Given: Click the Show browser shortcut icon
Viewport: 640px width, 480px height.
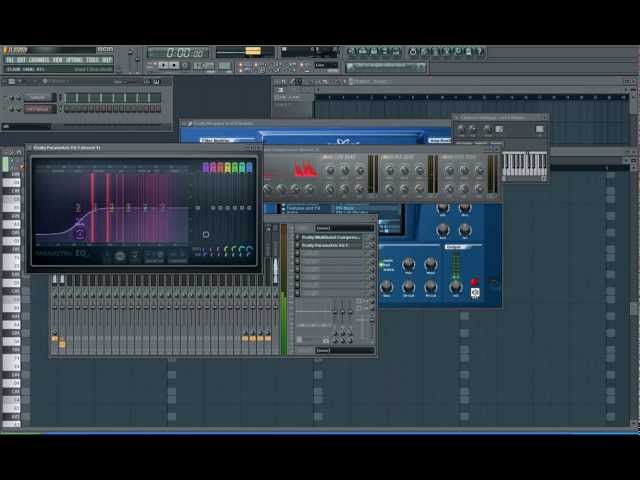Looking at the screenshot, I should click(x=384, y=52).
